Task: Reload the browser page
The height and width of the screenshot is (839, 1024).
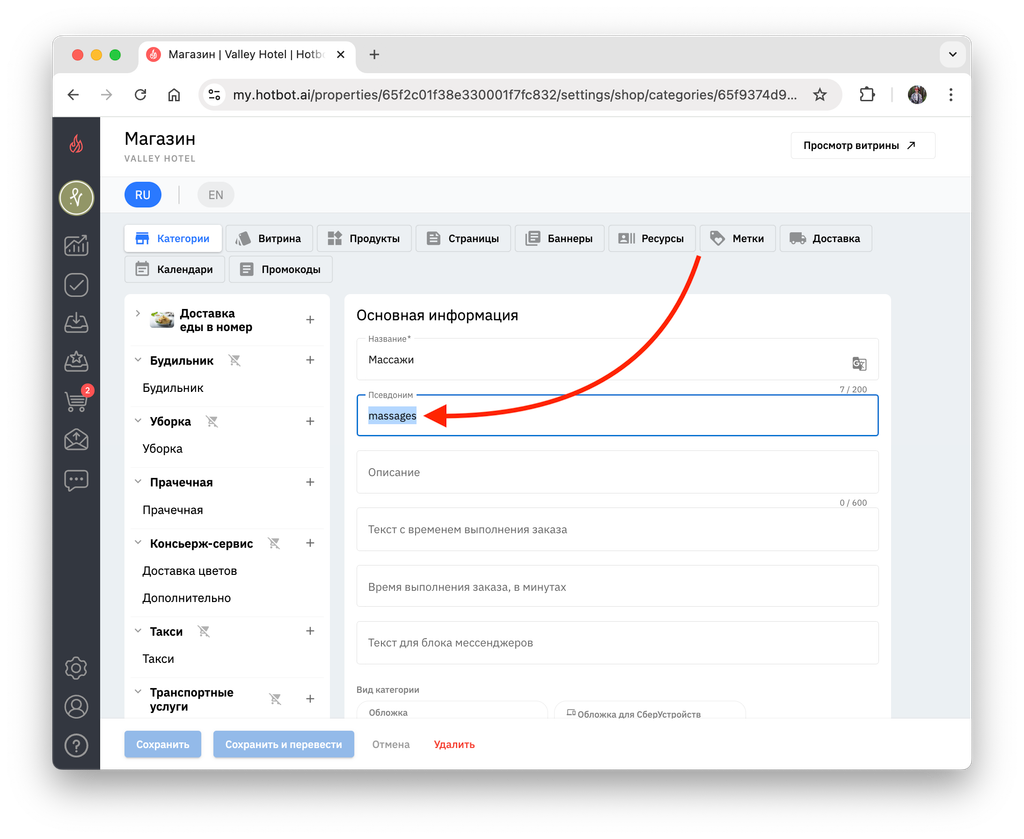Action: (140, 95)
